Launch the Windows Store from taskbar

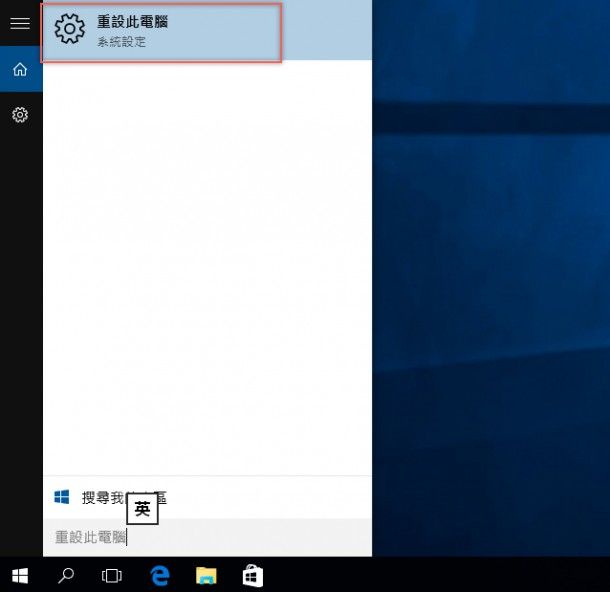coord(253,575)
